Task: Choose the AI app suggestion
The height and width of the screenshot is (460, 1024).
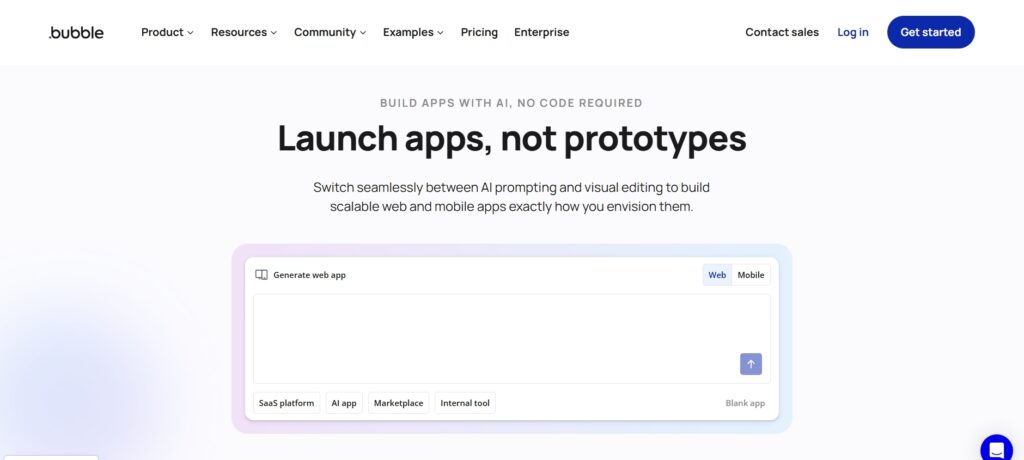Action: click(x=344, y=403)
